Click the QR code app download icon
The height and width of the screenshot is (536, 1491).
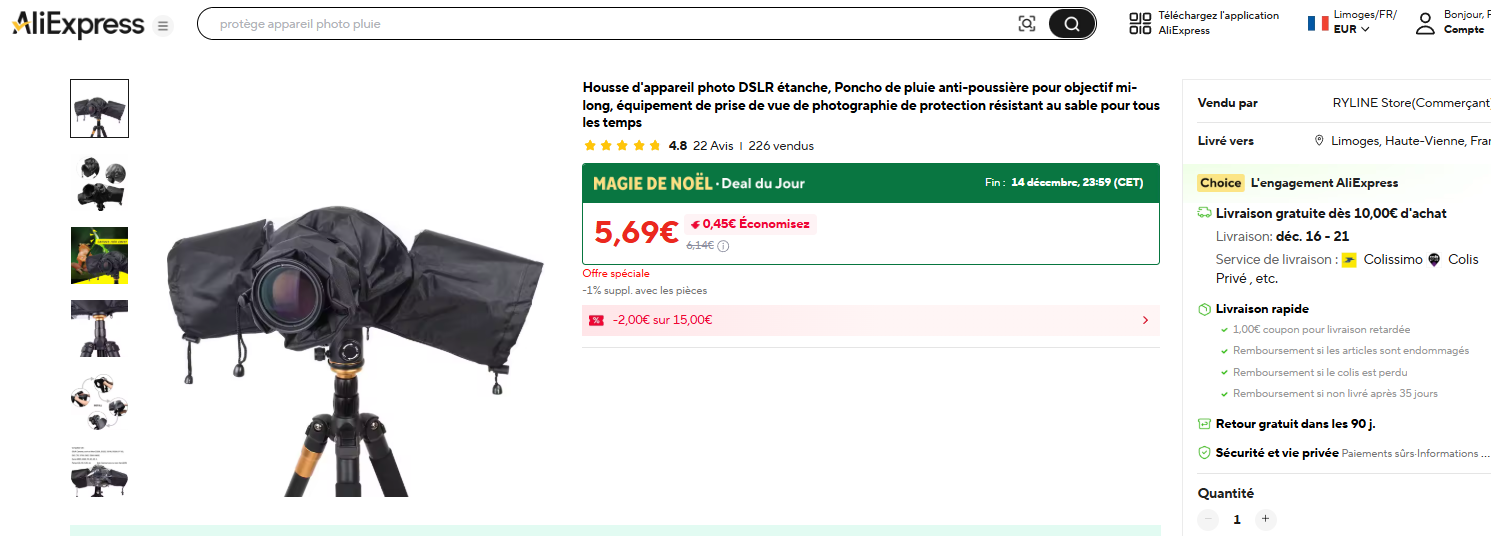click(x=1140, y=24)
